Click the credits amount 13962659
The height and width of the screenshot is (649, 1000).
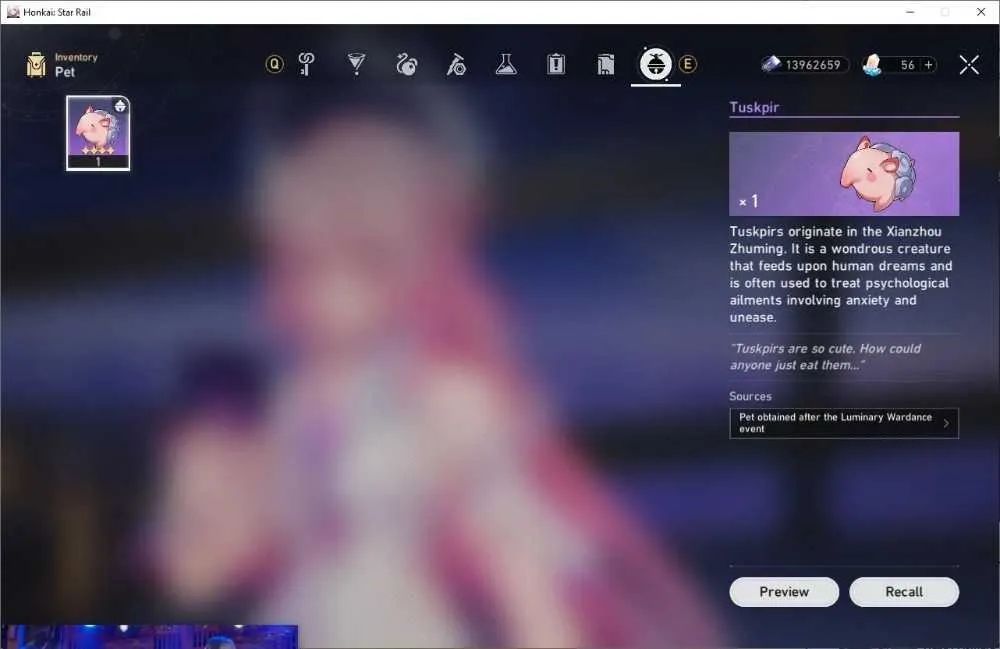click(x=813, y=65)
